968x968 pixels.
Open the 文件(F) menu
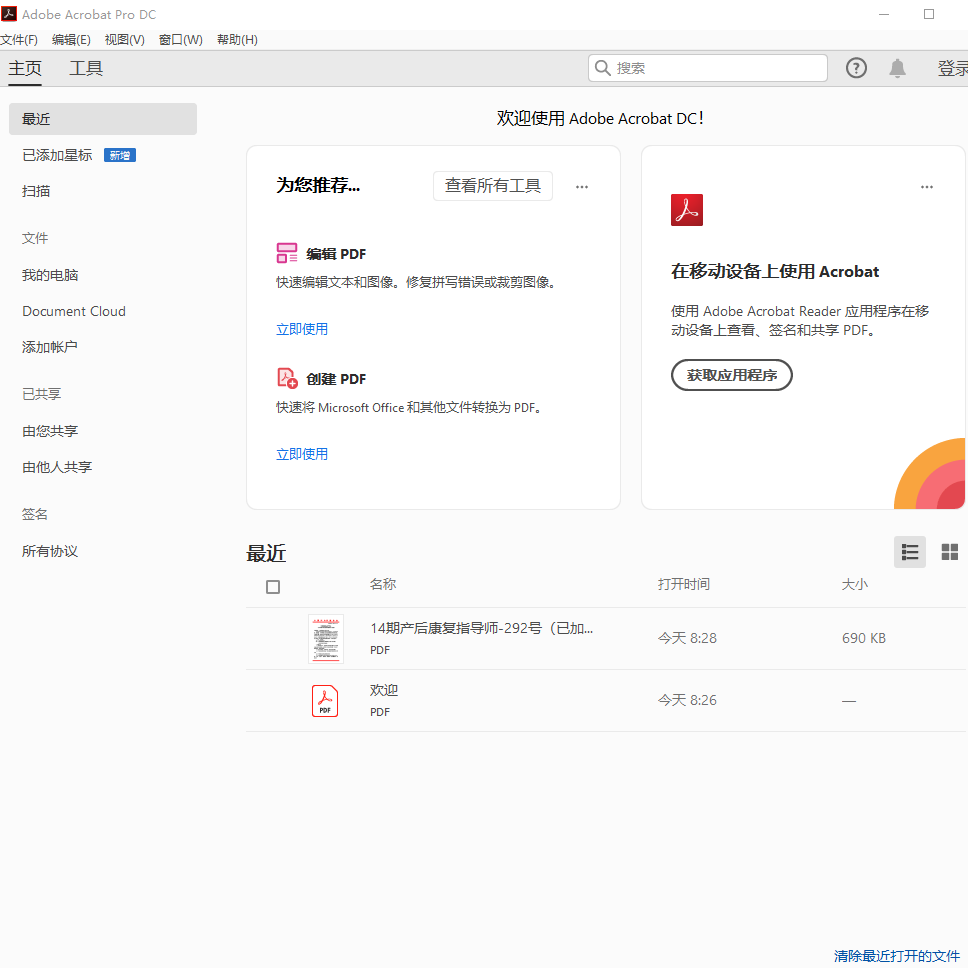click(x=19, y=40)
